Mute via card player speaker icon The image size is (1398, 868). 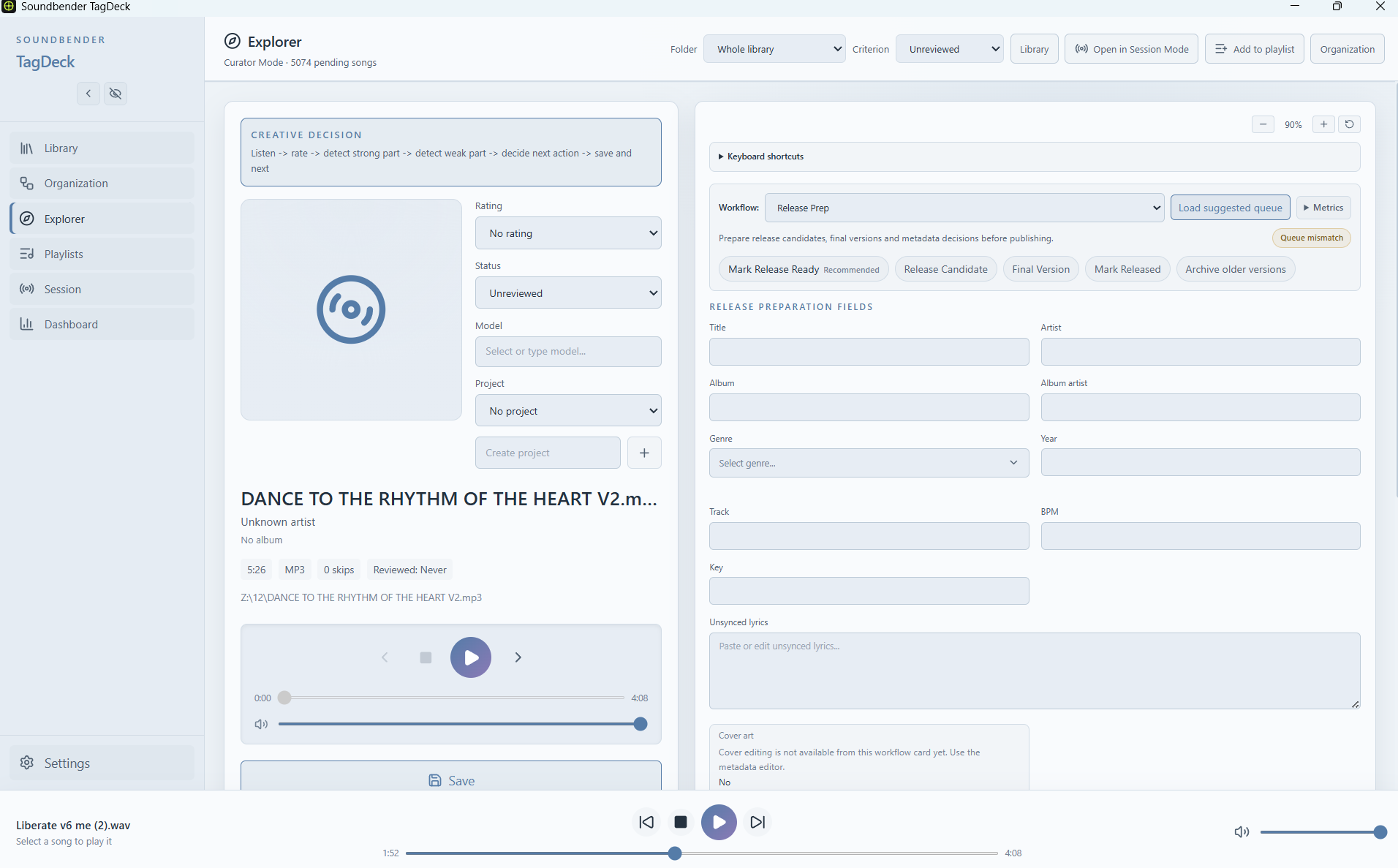[261, 724]
